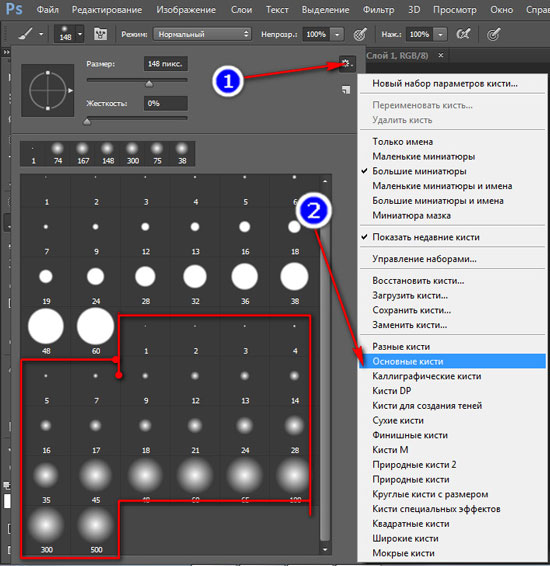Toggle Показать недавние кисти option

452,238
